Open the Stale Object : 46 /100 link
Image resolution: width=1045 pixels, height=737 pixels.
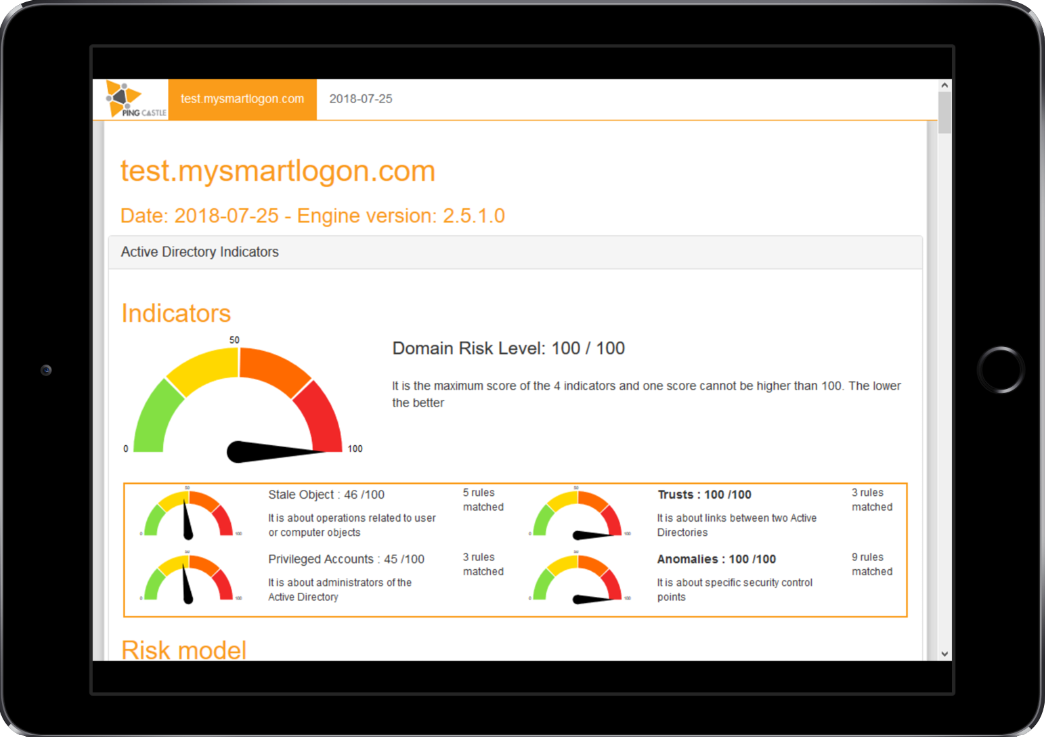[x=326, y=494]
